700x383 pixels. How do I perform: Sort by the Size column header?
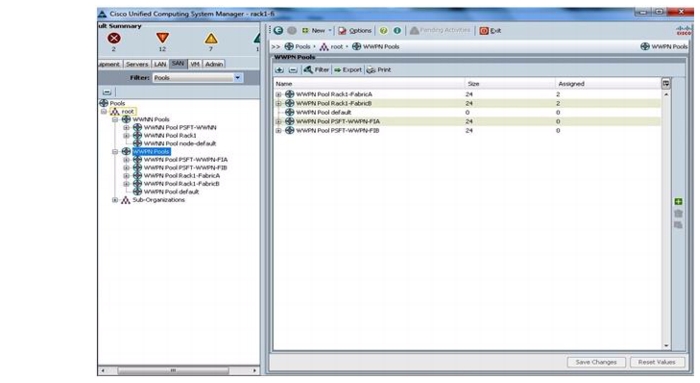509,83
